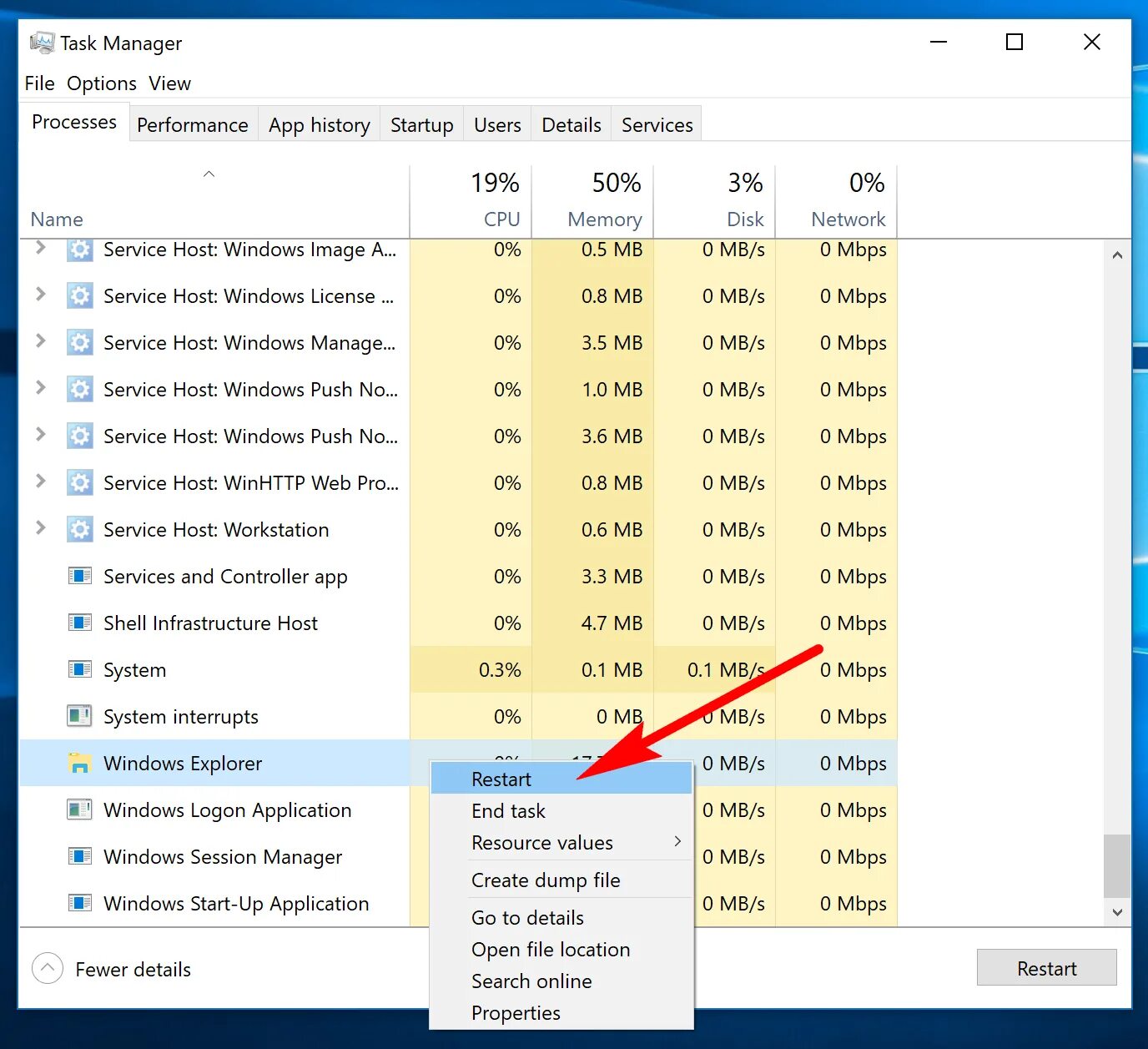Image resolution: width=1148 pixels, height=1049 pixels.
Task: Maximize the Task Manager window
Action: pos(1015,42)
